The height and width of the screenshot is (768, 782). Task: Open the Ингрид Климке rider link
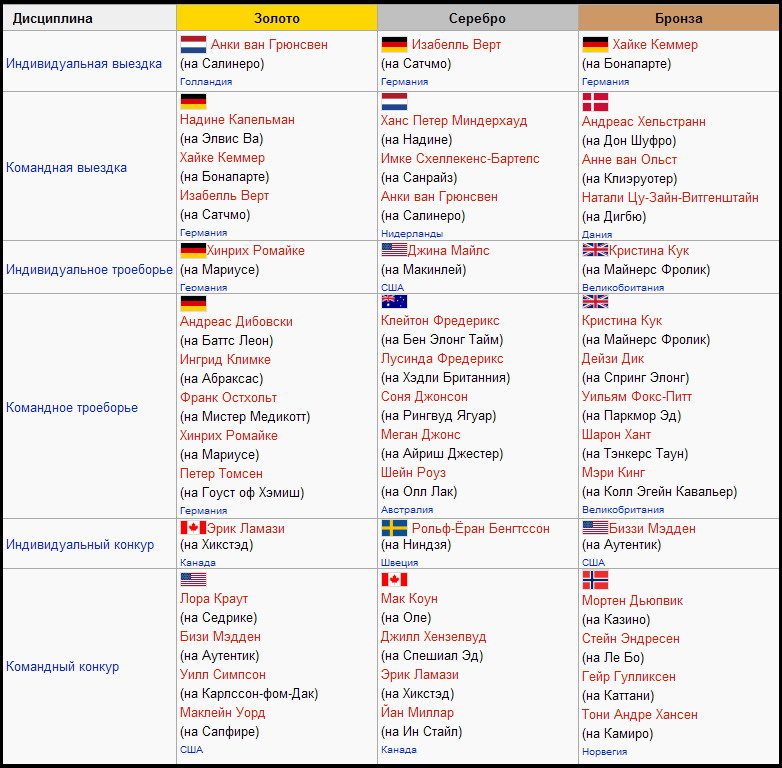pyautogui.click(x=225, y=360)
